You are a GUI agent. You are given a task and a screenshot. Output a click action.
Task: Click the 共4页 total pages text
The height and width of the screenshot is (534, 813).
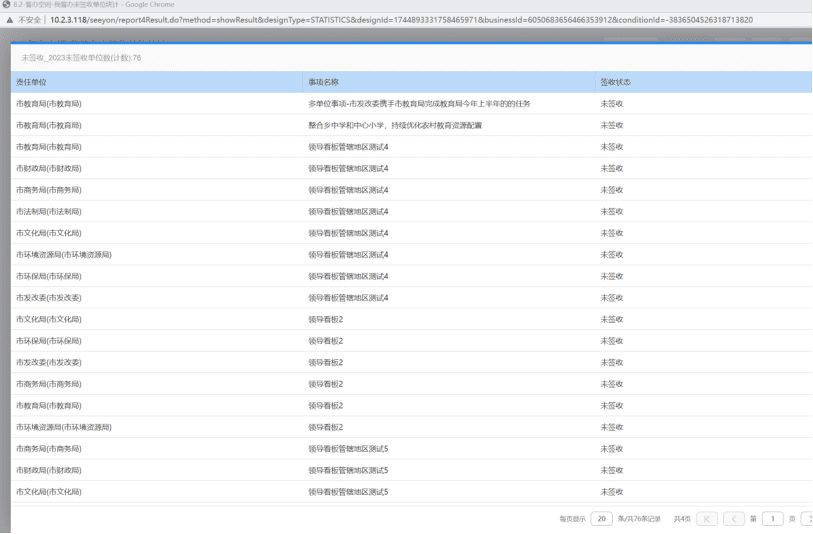[x=682, y=519]
